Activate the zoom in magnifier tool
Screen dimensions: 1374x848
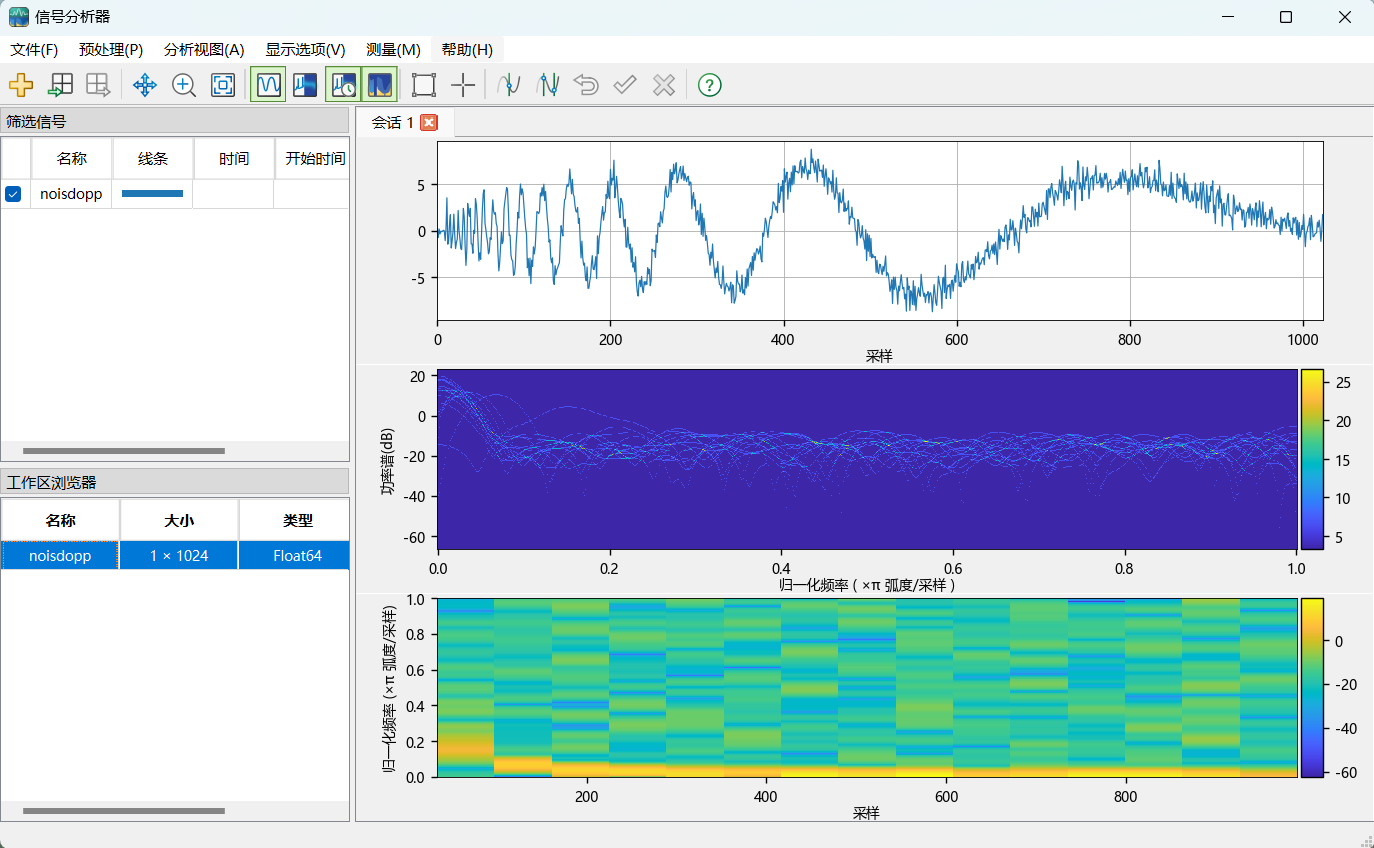(184, 85)
